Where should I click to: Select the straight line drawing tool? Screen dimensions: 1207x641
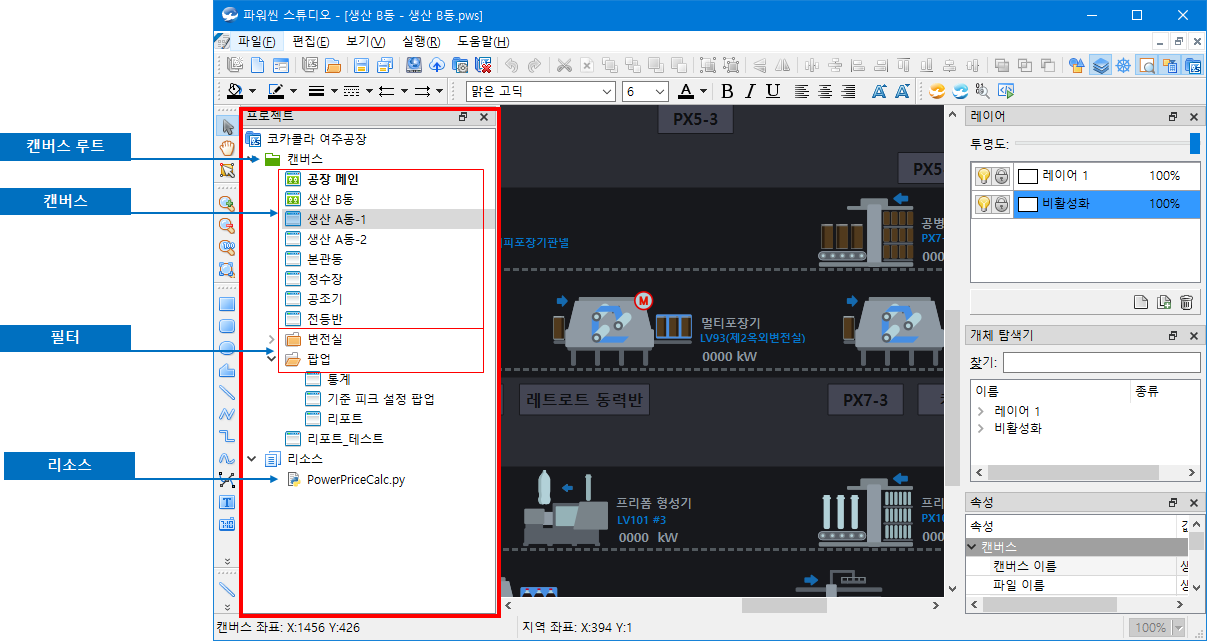click(x=227, y=392)
